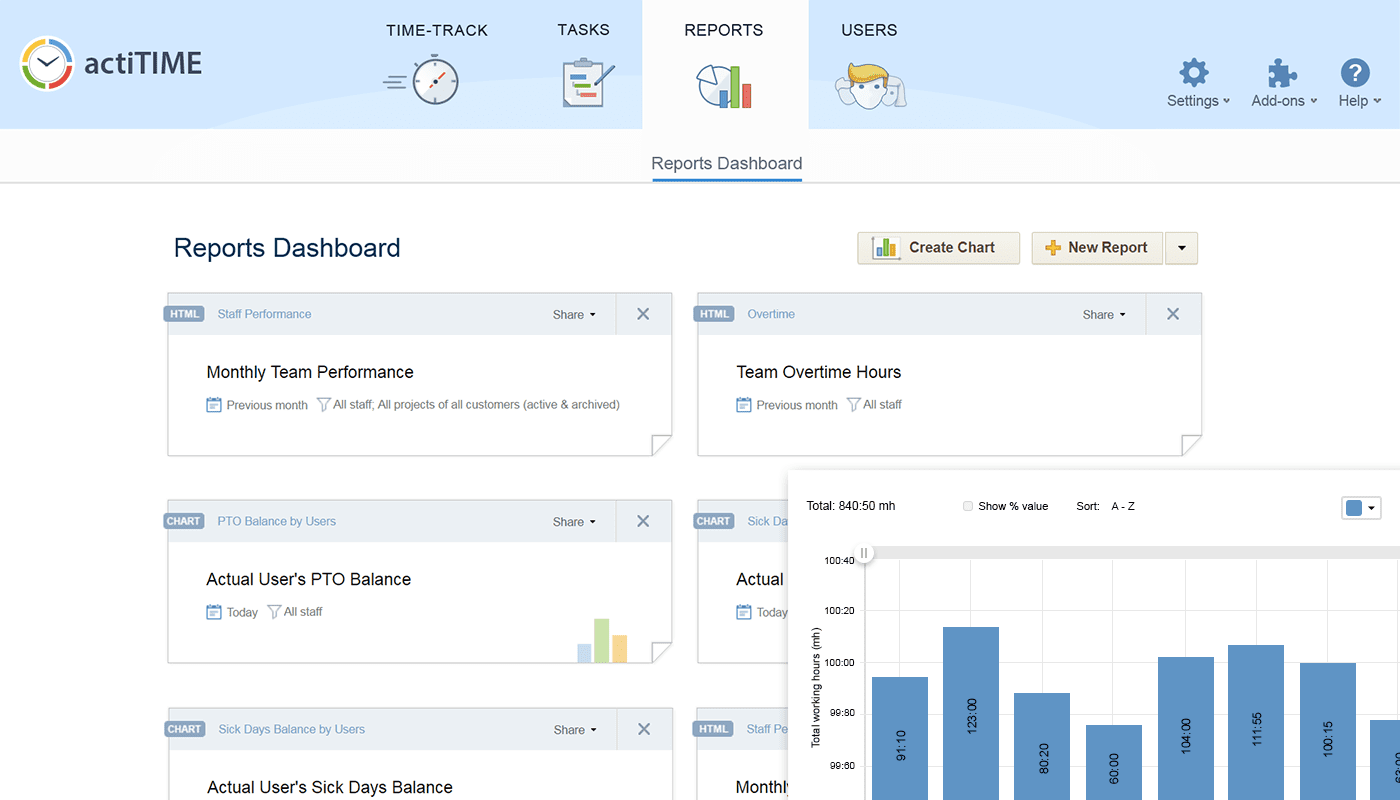Screen dimensions: 1400x800
Task: Click the 104:00 chart bar
Action: pyautogui.click(x=1186, y=728)
